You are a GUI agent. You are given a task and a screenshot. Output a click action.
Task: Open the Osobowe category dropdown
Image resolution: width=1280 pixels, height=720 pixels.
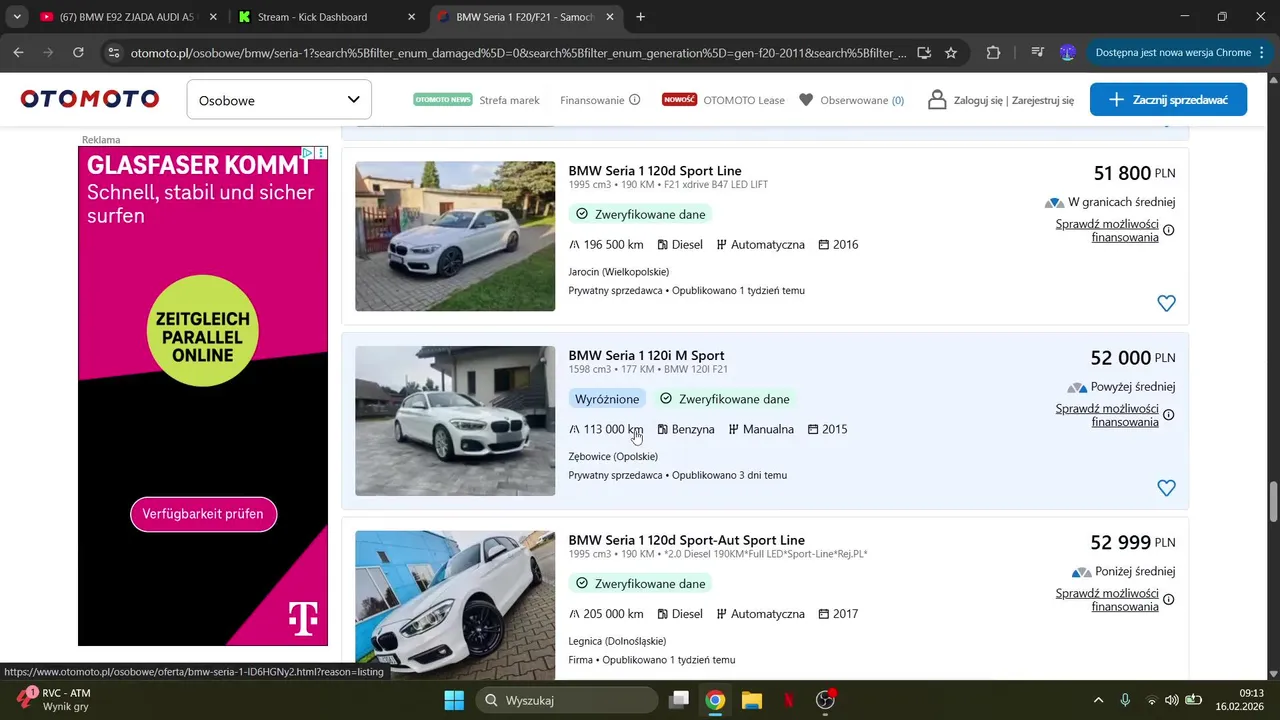click(x=279, y=100)
